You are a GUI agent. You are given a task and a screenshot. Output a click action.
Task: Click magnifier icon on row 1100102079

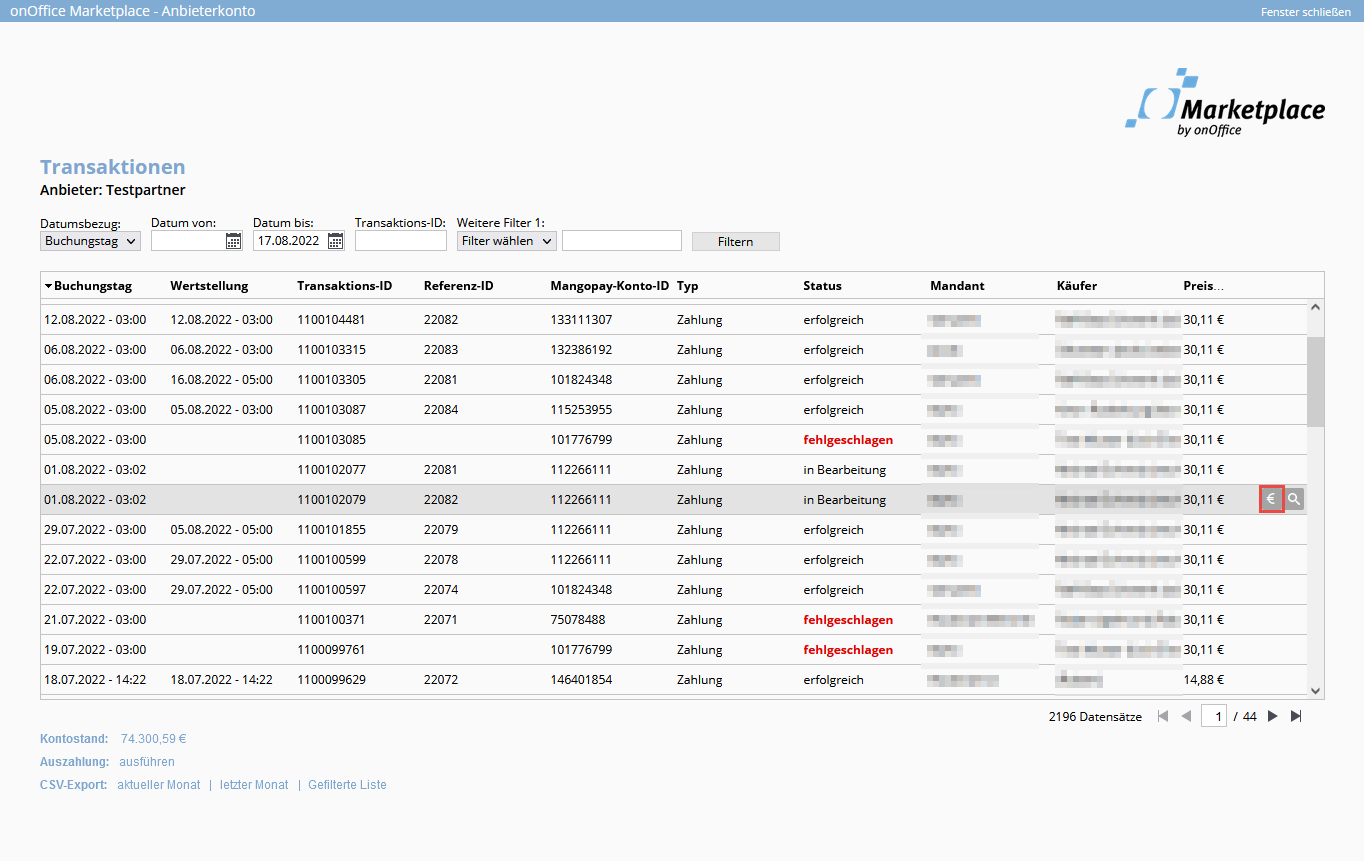[1294, 499]
